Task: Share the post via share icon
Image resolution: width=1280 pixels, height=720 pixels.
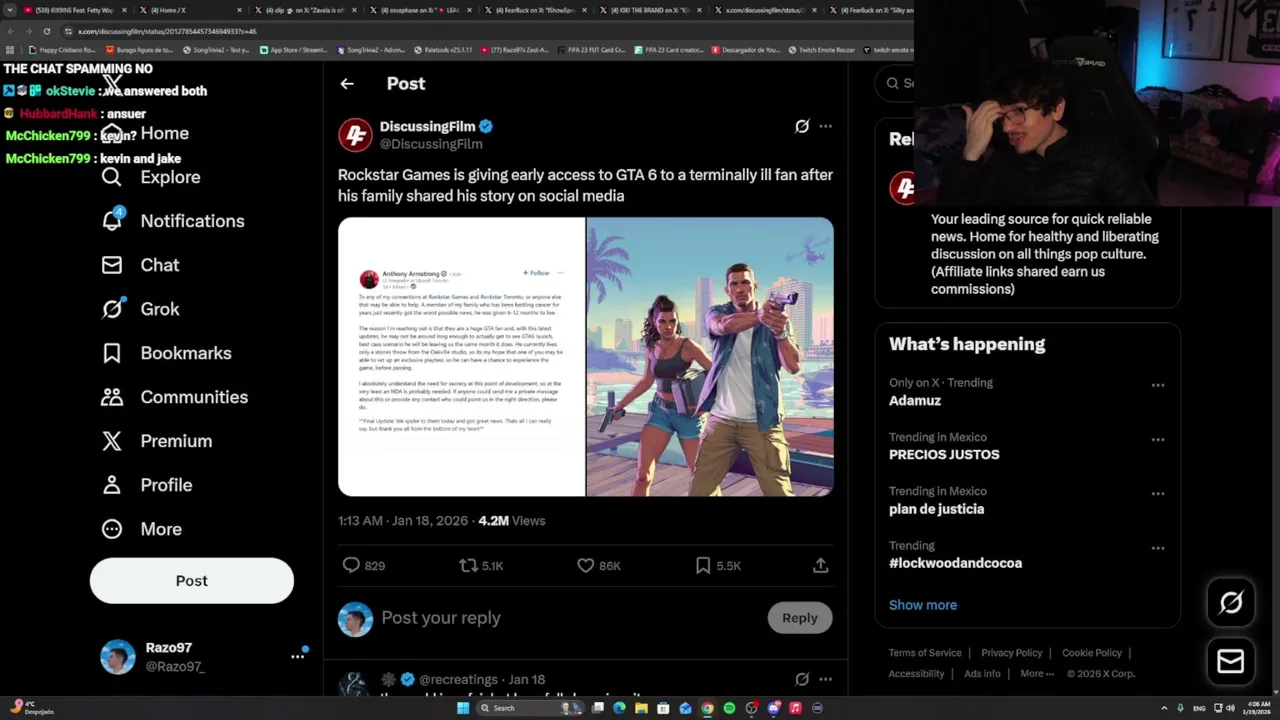Action: 820,565
